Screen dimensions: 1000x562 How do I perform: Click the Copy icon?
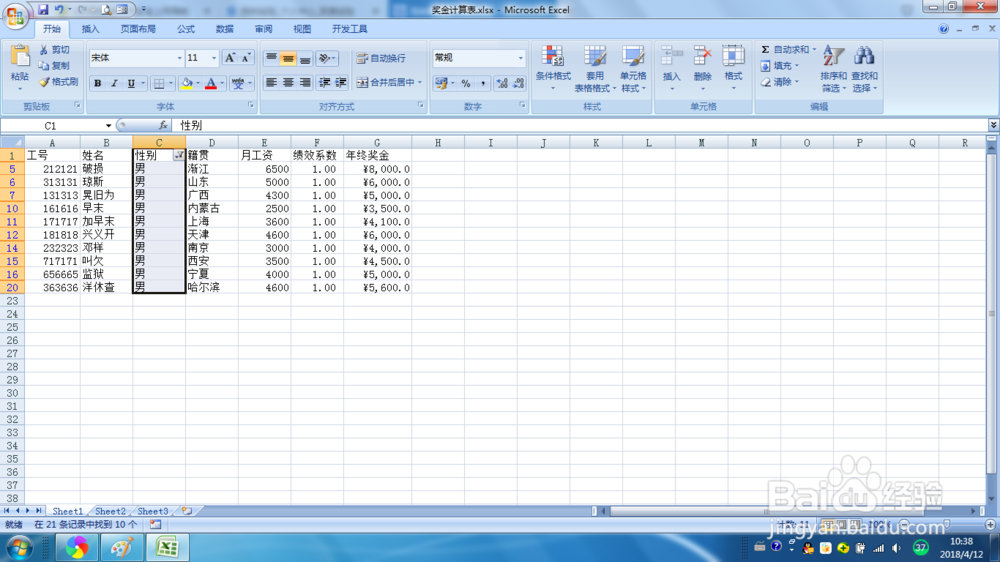pyautogui.click(x=43, y=66)
